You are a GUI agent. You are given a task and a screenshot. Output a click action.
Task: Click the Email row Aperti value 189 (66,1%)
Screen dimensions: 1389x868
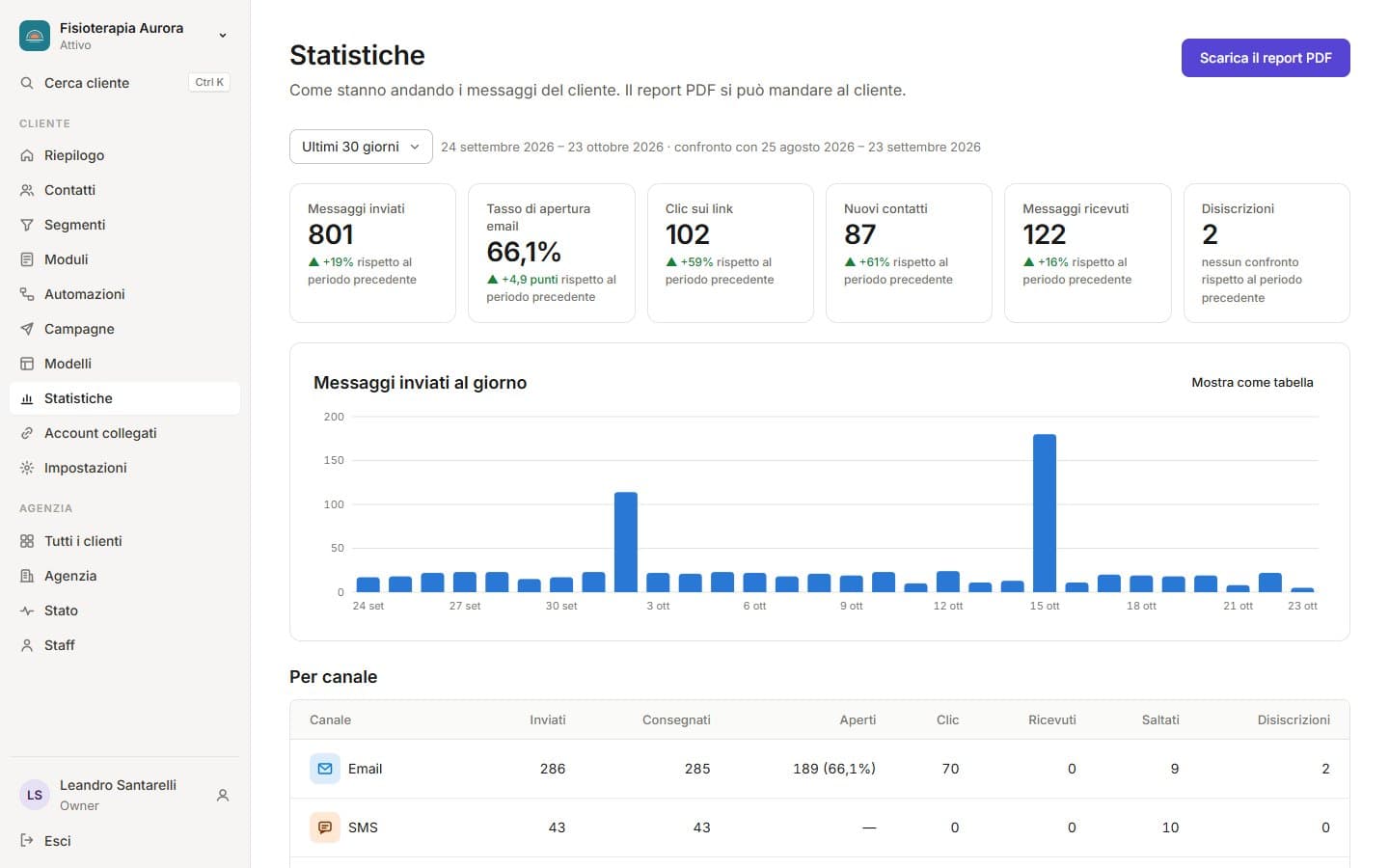pos(834,769)
